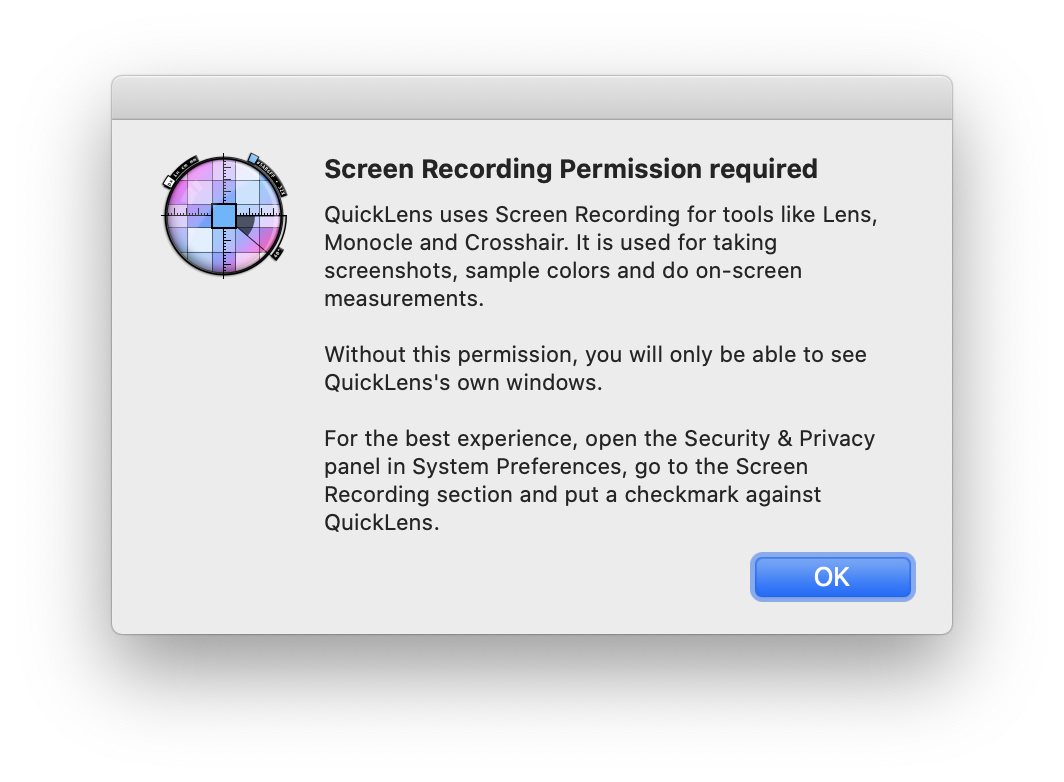Click the dark angle wedge inside the lens icon
This screenshot has height=782, width=1064.
246,225
